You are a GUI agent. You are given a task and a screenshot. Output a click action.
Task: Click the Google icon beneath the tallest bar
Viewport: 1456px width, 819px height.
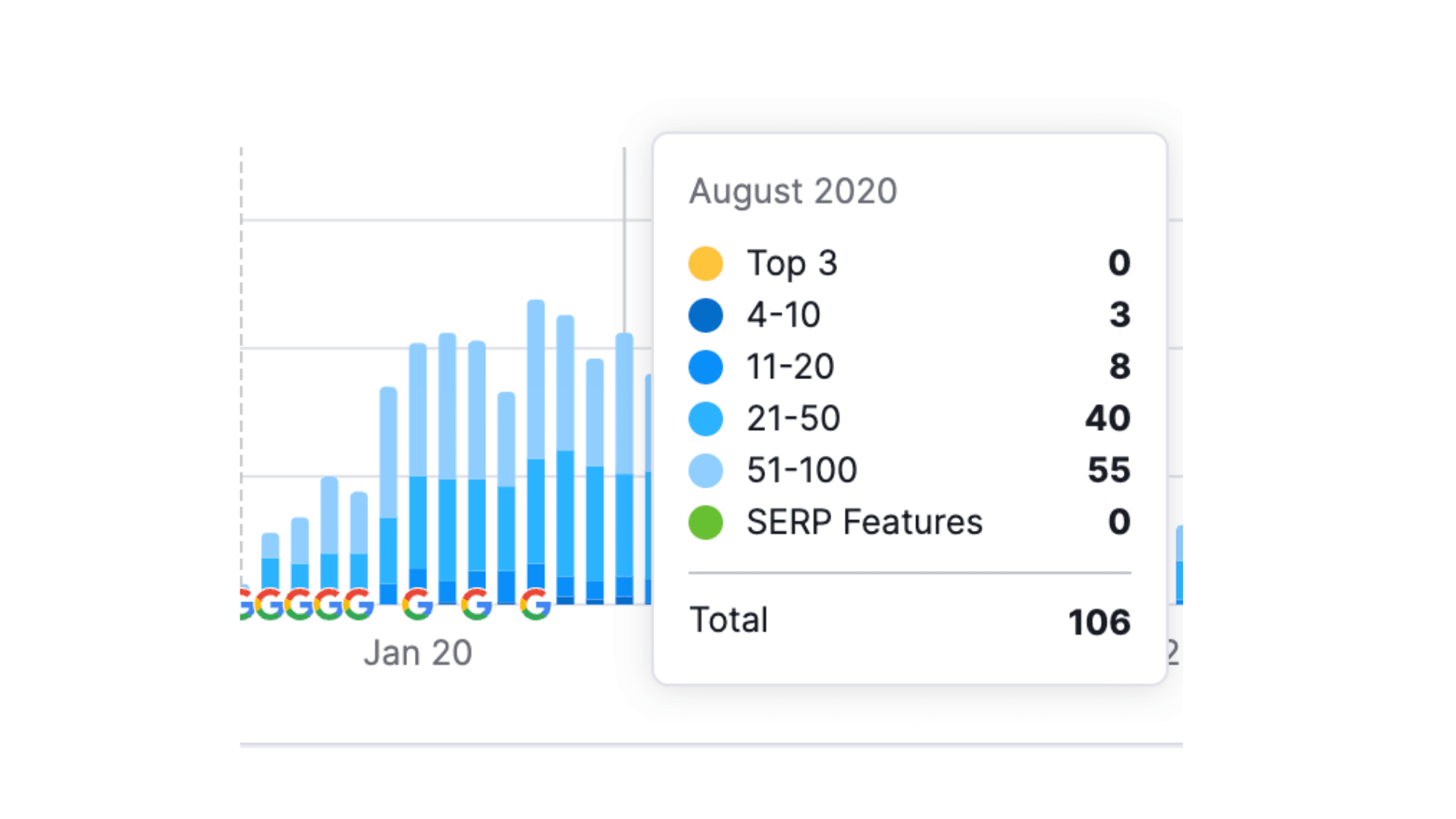pyautogui.click(x=536, y=604)
